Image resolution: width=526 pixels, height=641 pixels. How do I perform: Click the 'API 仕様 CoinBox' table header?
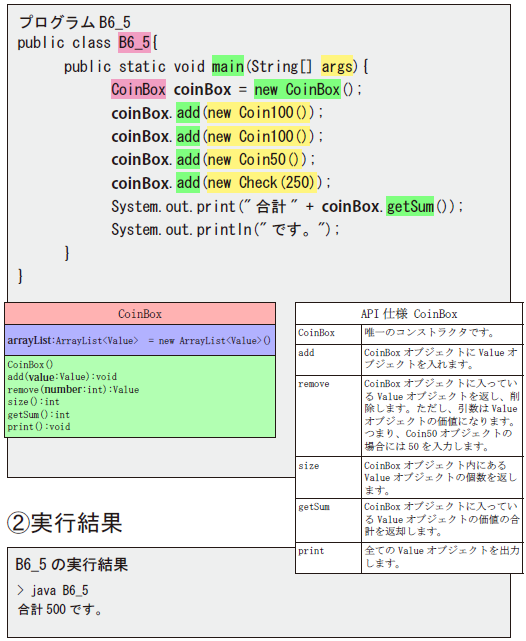click(x=409, y=314)
